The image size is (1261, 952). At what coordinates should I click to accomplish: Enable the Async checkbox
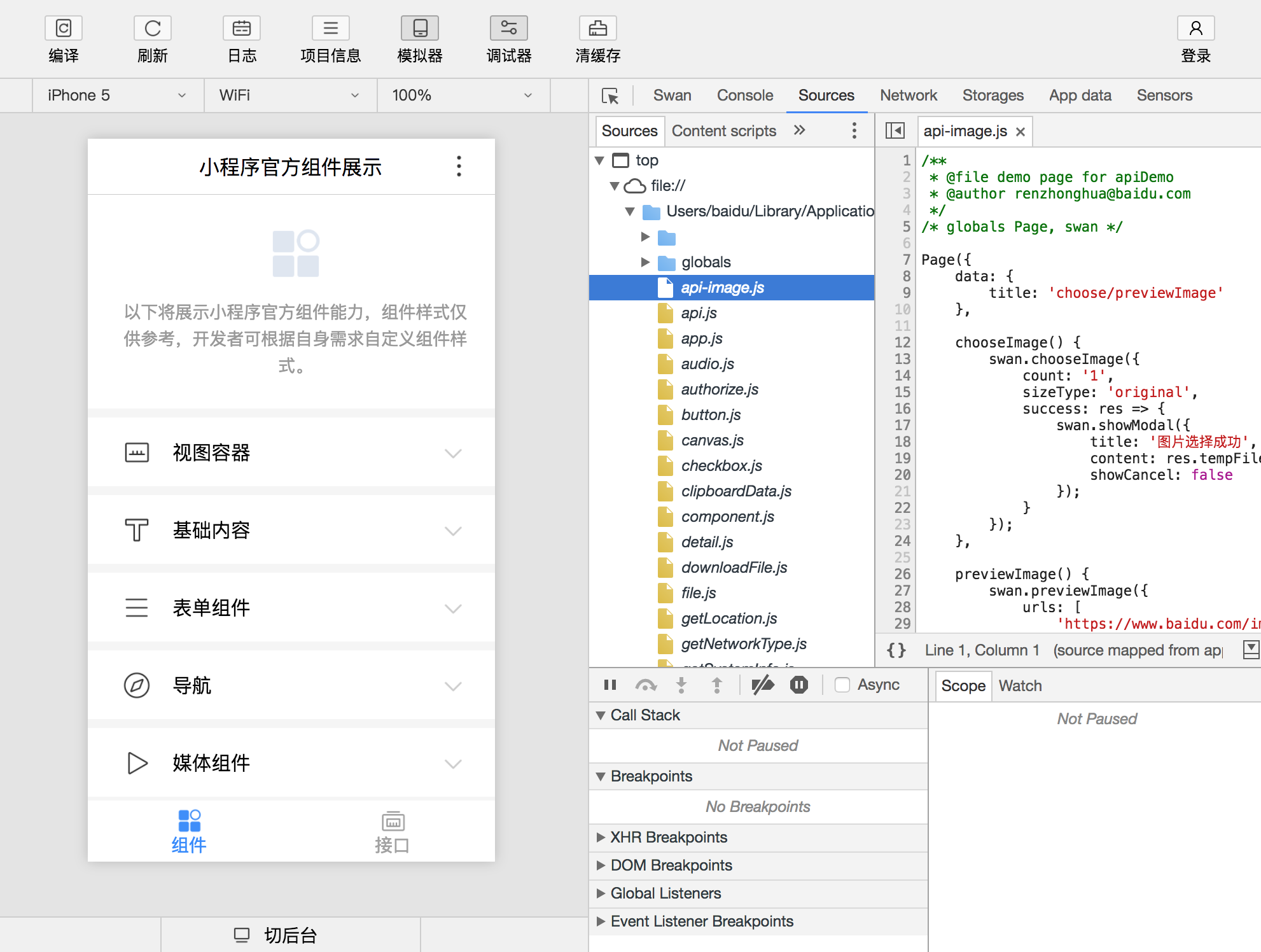point(842,685)
